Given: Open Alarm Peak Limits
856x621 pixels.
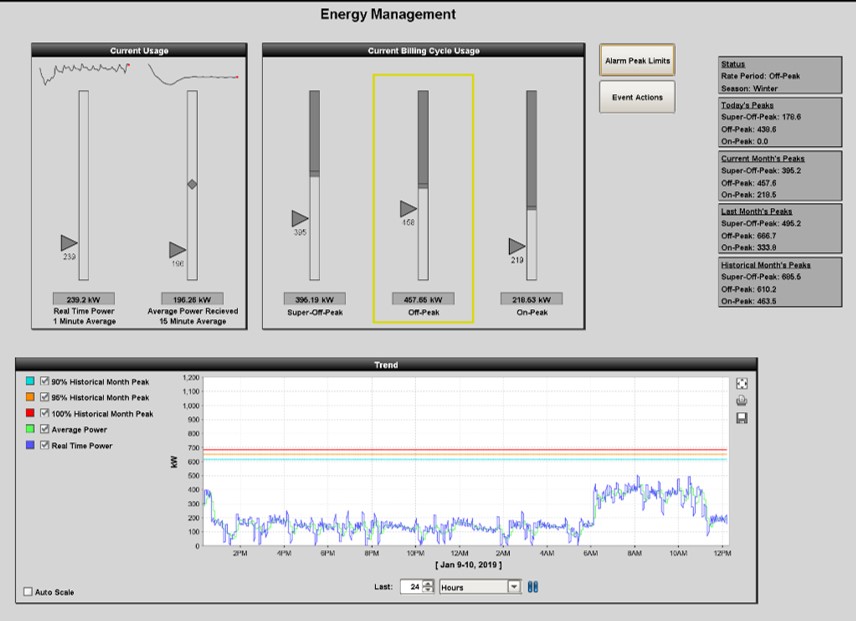Looking at the screenshot, I should (637, 61).
